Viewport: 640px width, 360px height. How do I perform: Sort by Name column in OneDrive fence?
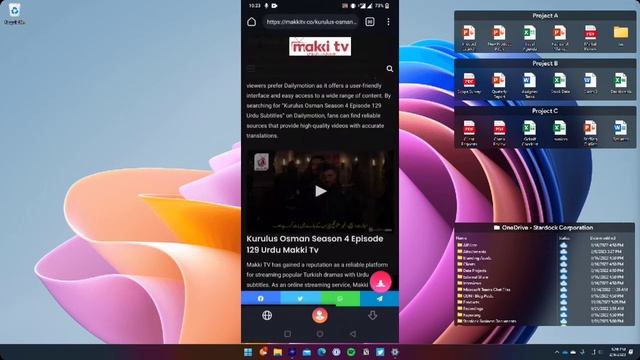pyautogui.click(x=461, y=238)
